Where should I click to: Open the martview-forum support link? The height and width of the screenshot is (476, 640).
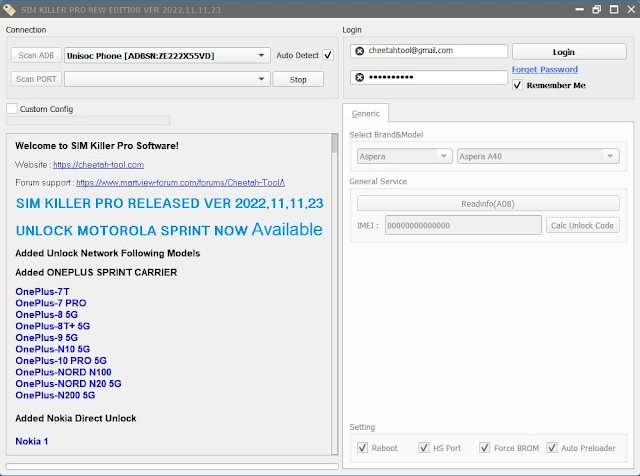click(x=180, y=182)
